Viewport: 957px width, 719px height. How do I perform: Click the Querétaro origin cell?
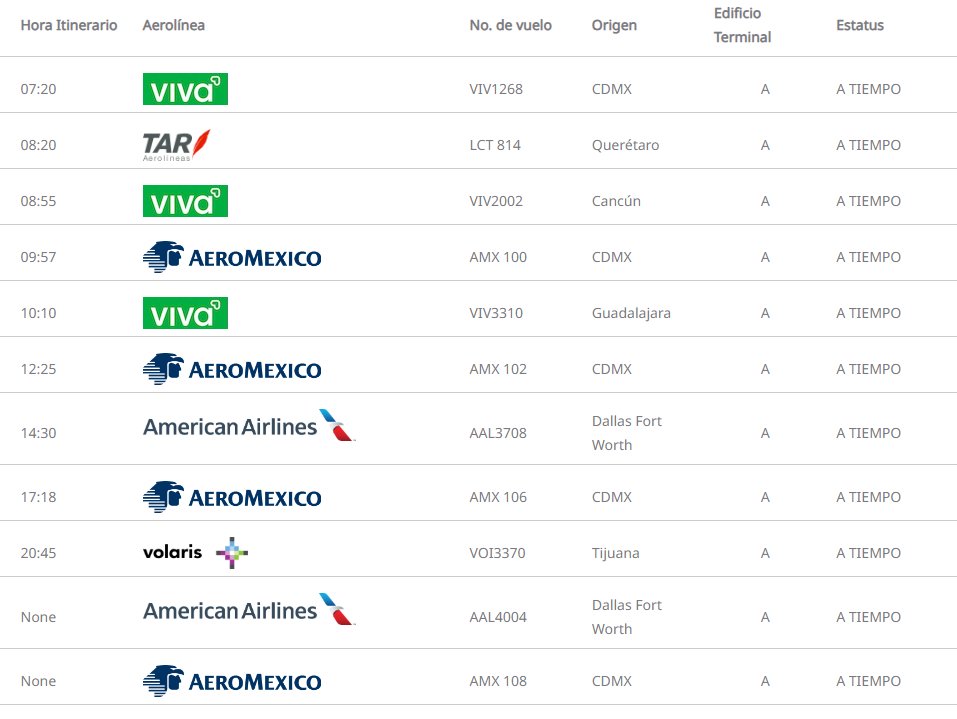click(625, 145)
